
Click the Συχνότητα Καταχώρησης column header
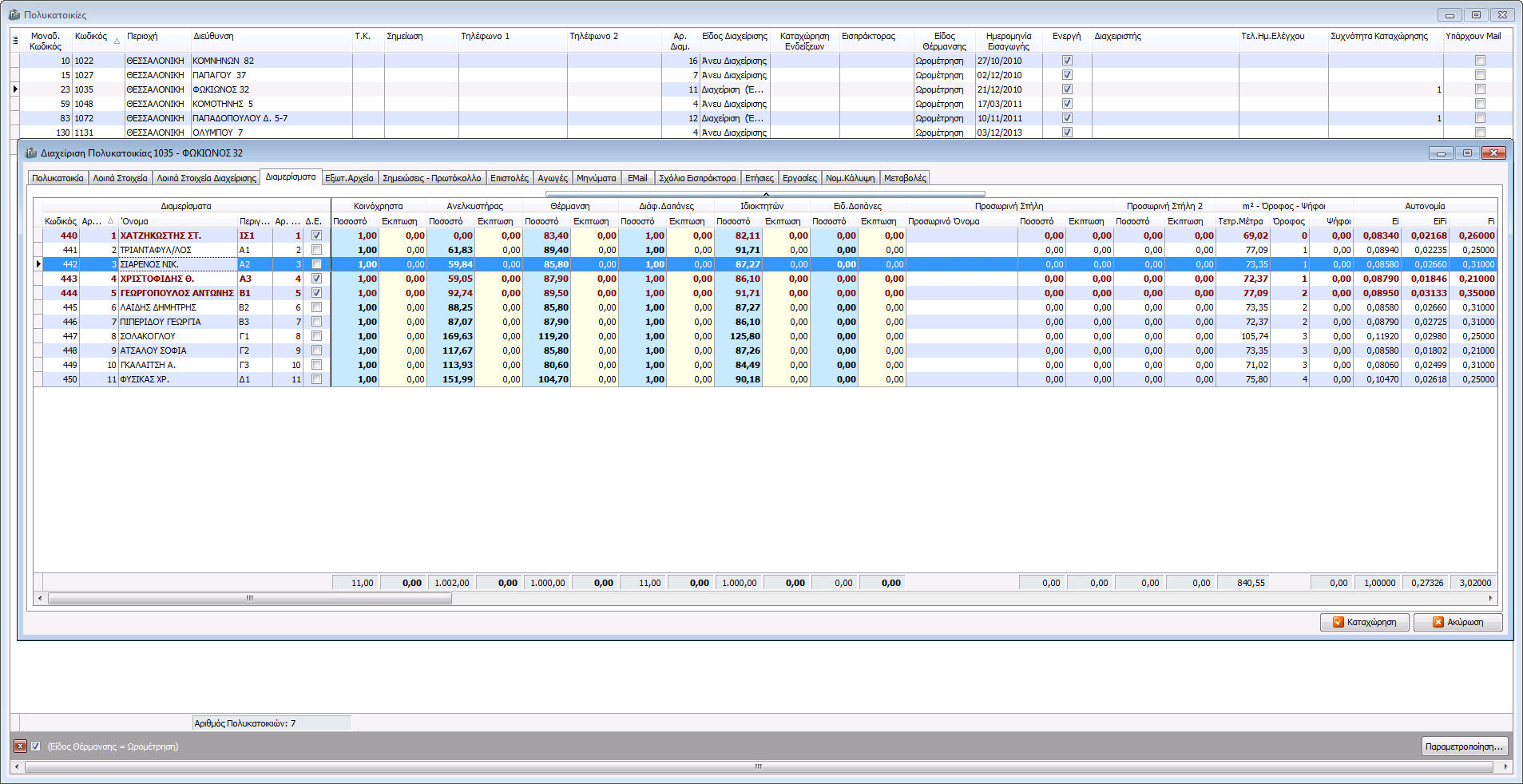pos(1386,41)
